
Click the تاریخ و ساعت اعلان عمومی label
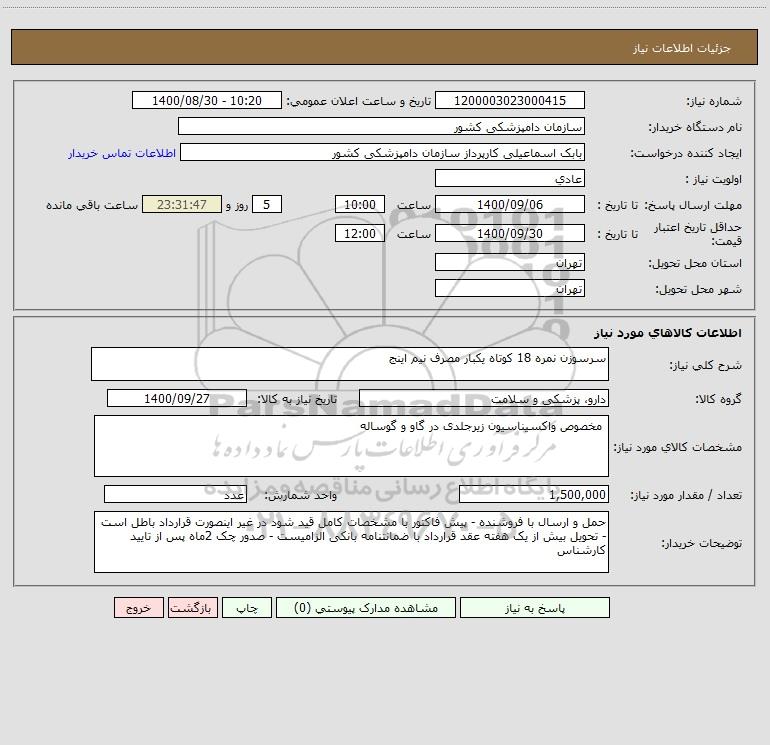[x=358, y=101]
